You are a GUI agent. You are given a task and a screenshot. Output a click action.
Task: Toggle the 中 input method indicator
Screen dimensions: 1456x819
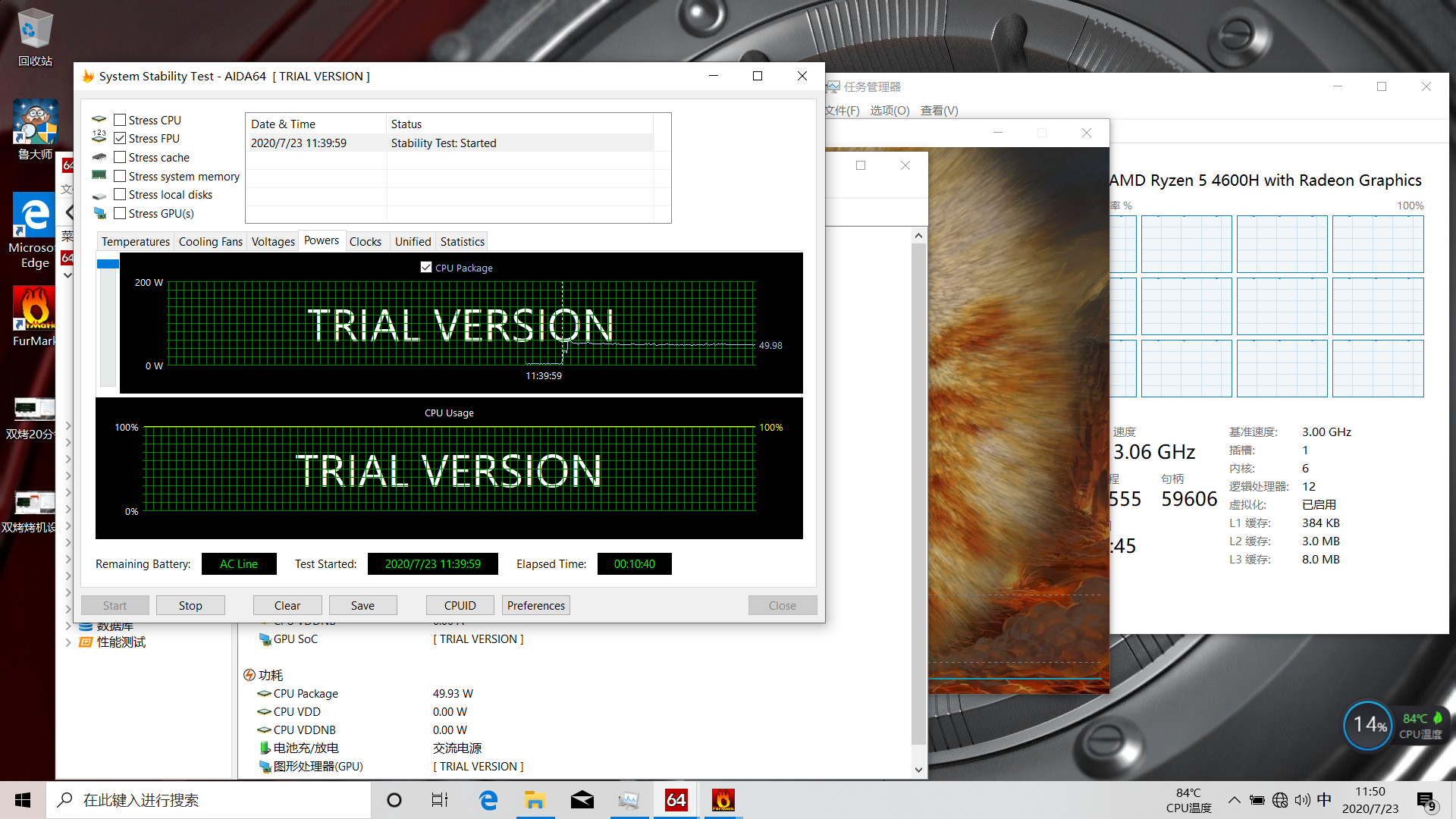[x=1324, y=800]
